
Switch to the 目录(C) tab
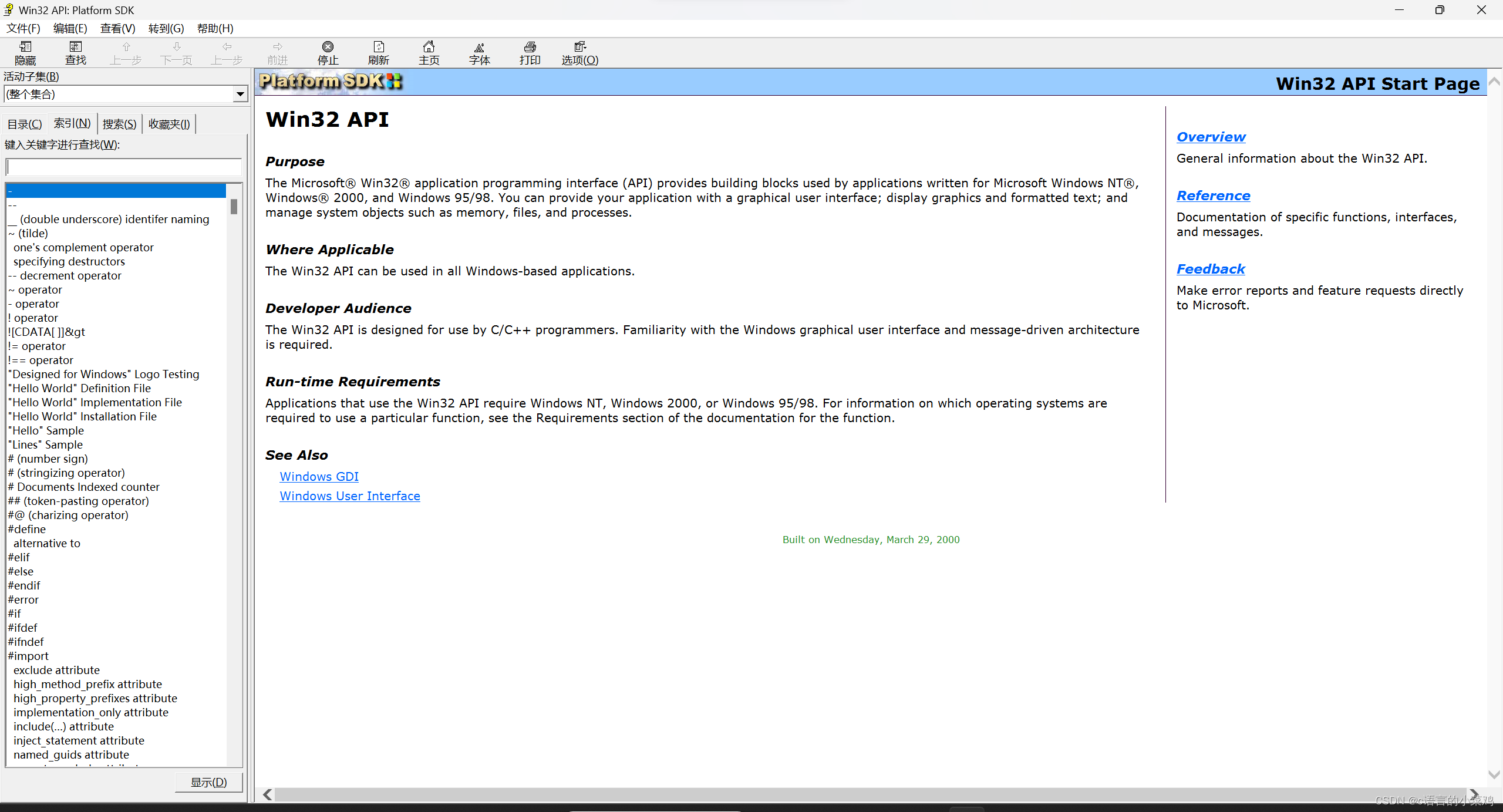tap(25, 124)
